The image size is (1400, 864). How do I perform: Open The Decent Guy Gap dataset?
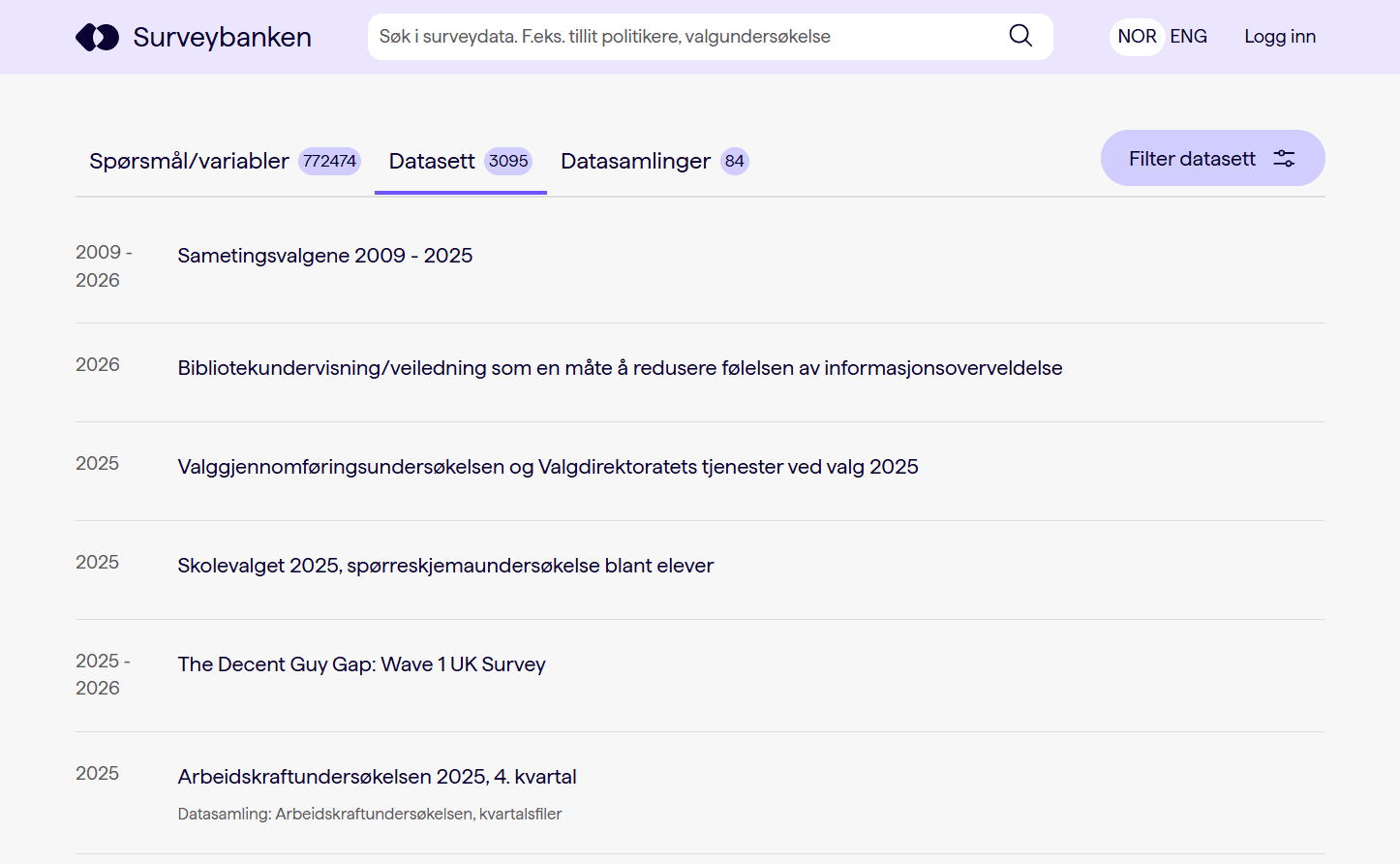pyautogui.click(x=361, y=664)
